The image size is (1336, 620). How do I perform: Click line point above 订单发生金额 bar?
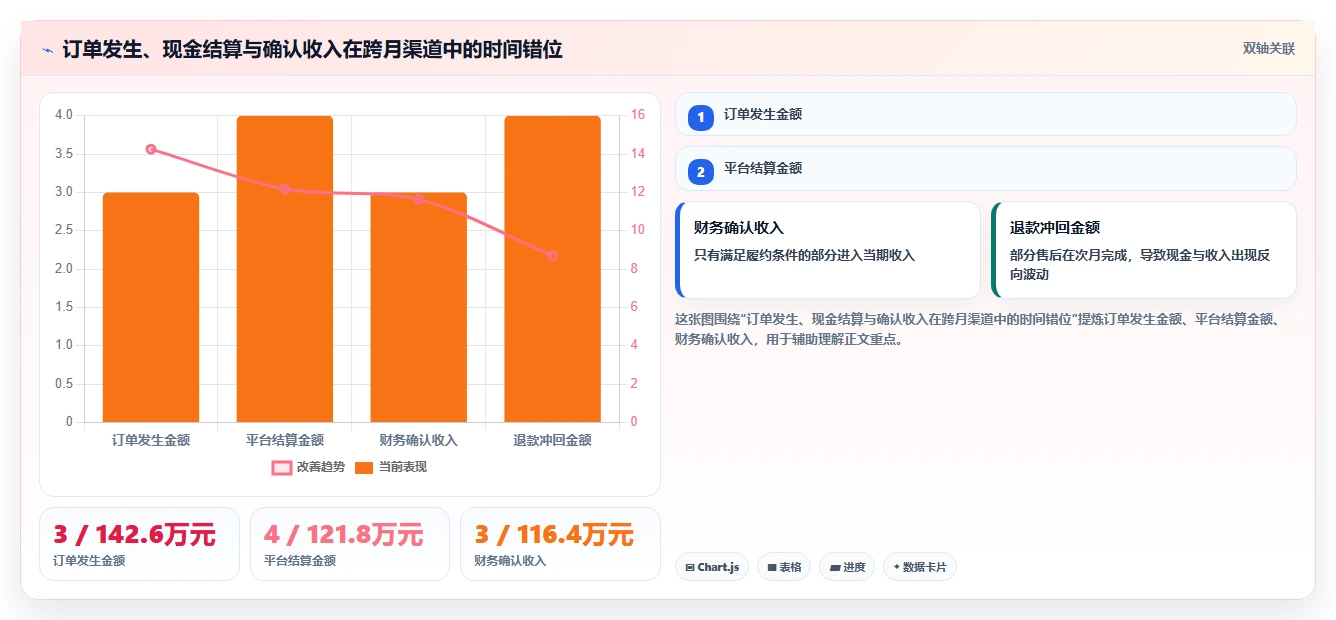[x=151, y=149]
